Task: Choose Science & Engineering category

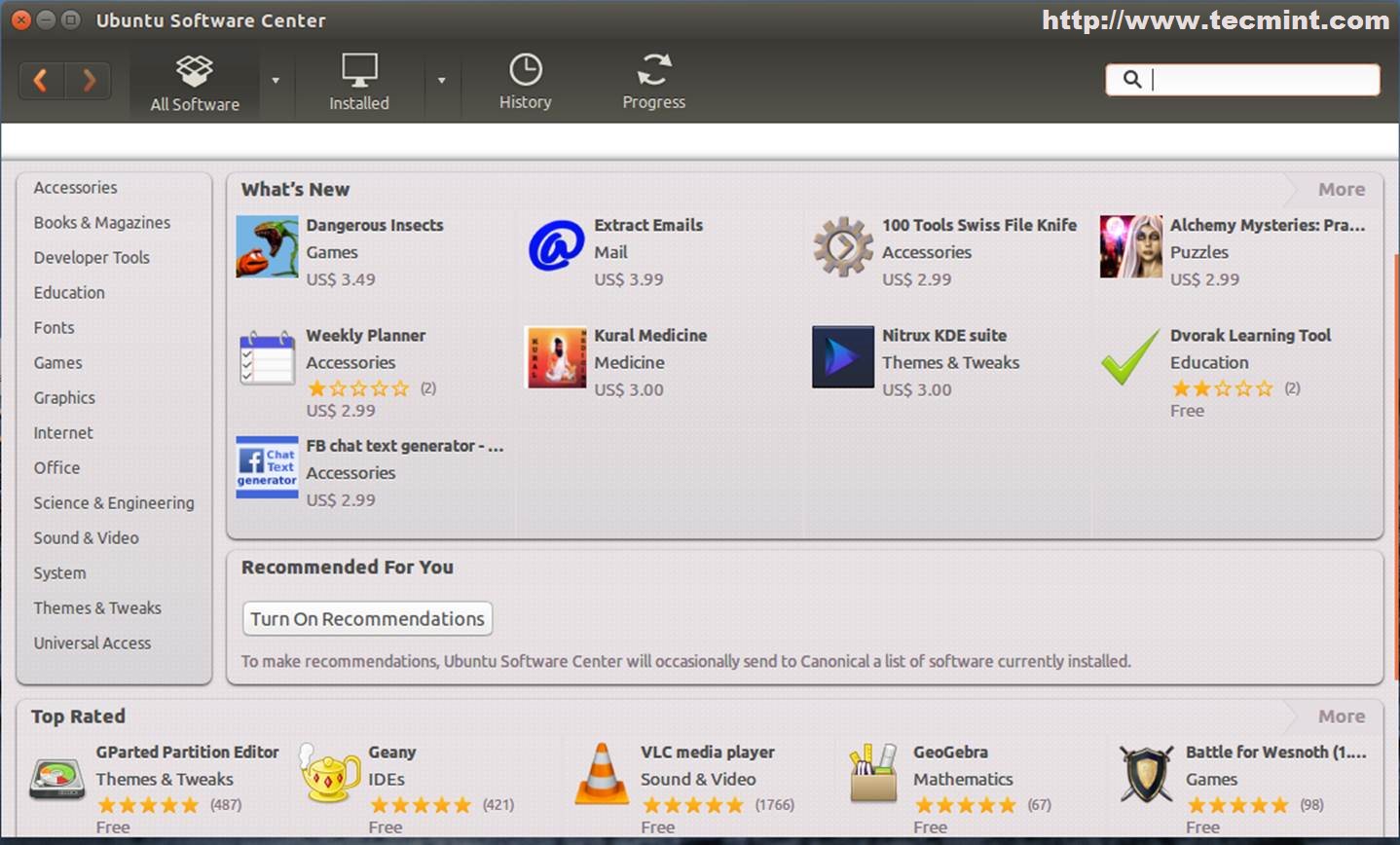Action: [113, 503]
